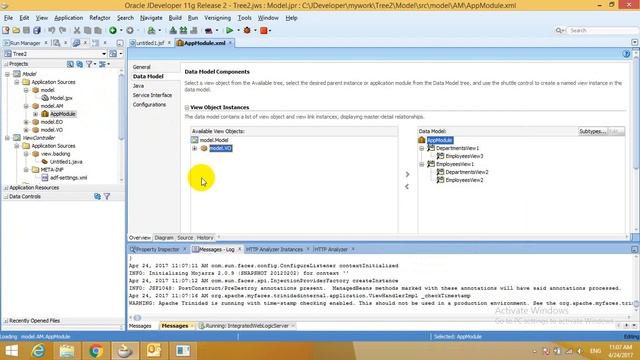Image resolution: width=640 pixels, height=360 pixels.
Task: Open the Versioning menu
Action: tap(218, 18)
